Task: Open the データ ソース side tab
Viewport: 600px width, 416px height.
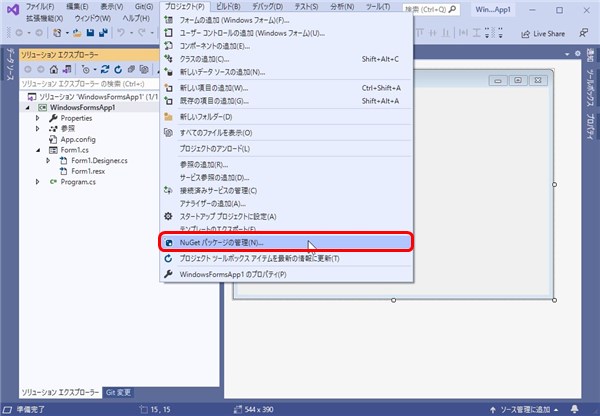Action: 10,64
